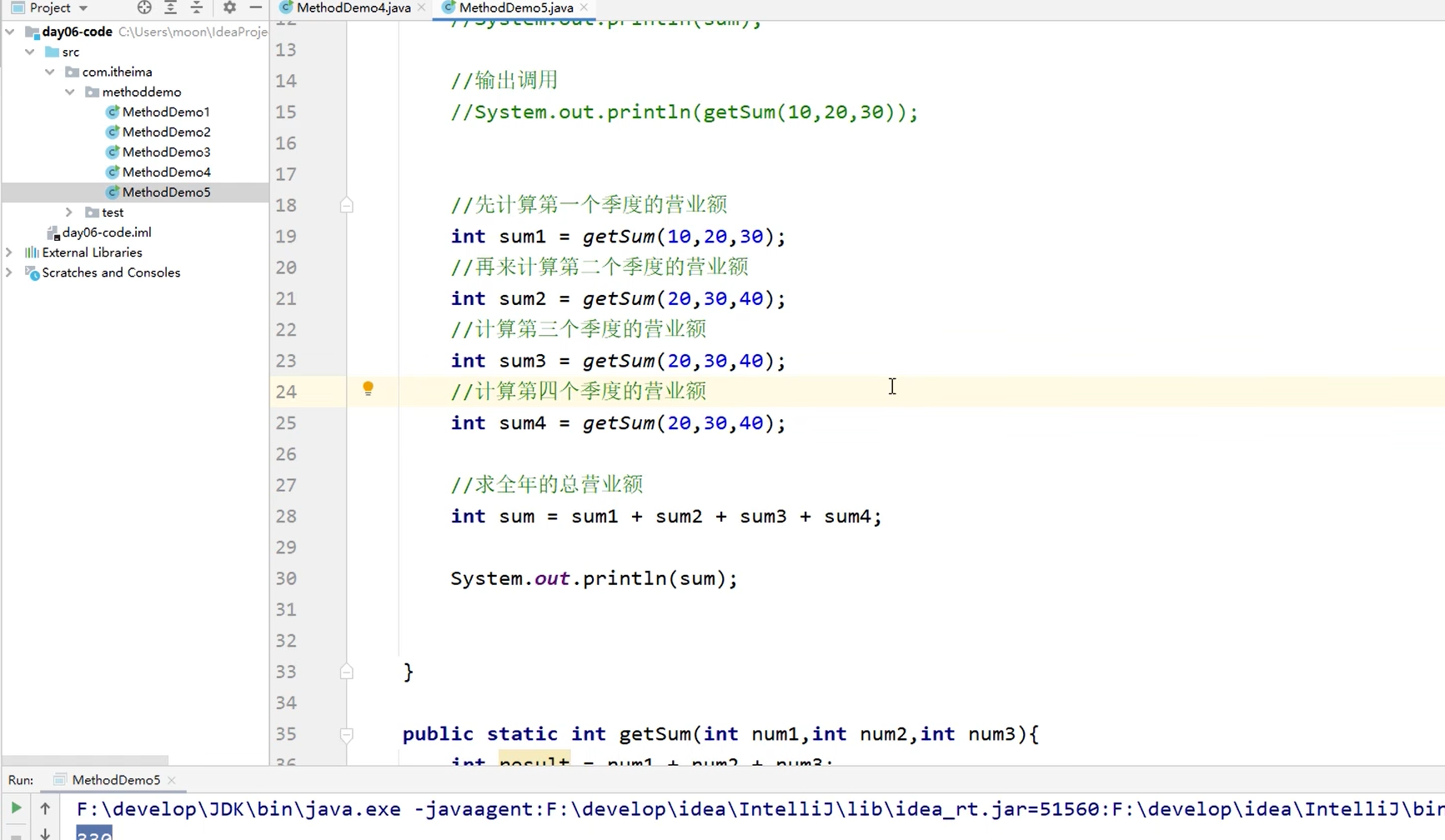Expand External Libraries
This screenshot has height=840, width=1445.
8,252
